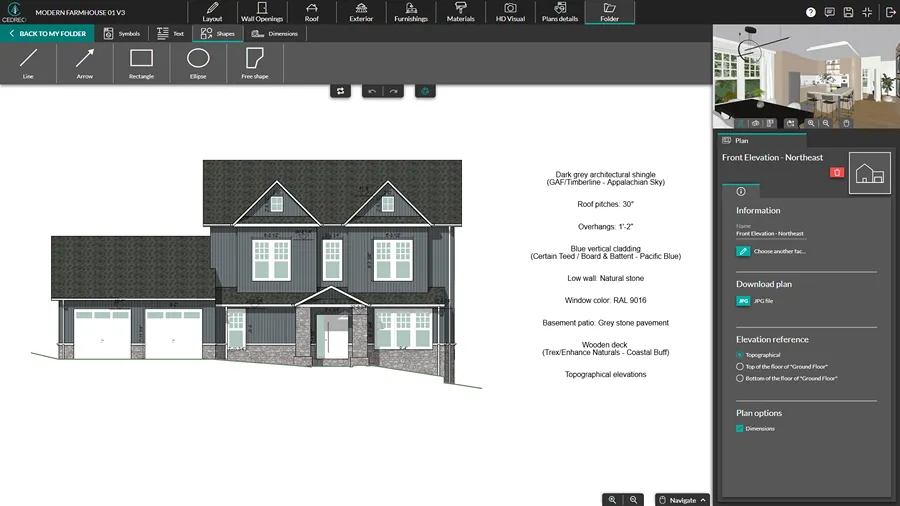The width and height of the screenshot is (900, 506).
Task: Select the Ellipse shape tool
Action: tap(198, 63)
